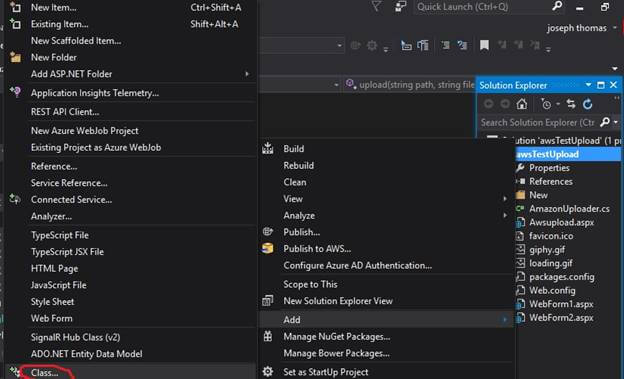
Task: Click the Quick Launch magnifier icon
Action: tap(557, 6)
